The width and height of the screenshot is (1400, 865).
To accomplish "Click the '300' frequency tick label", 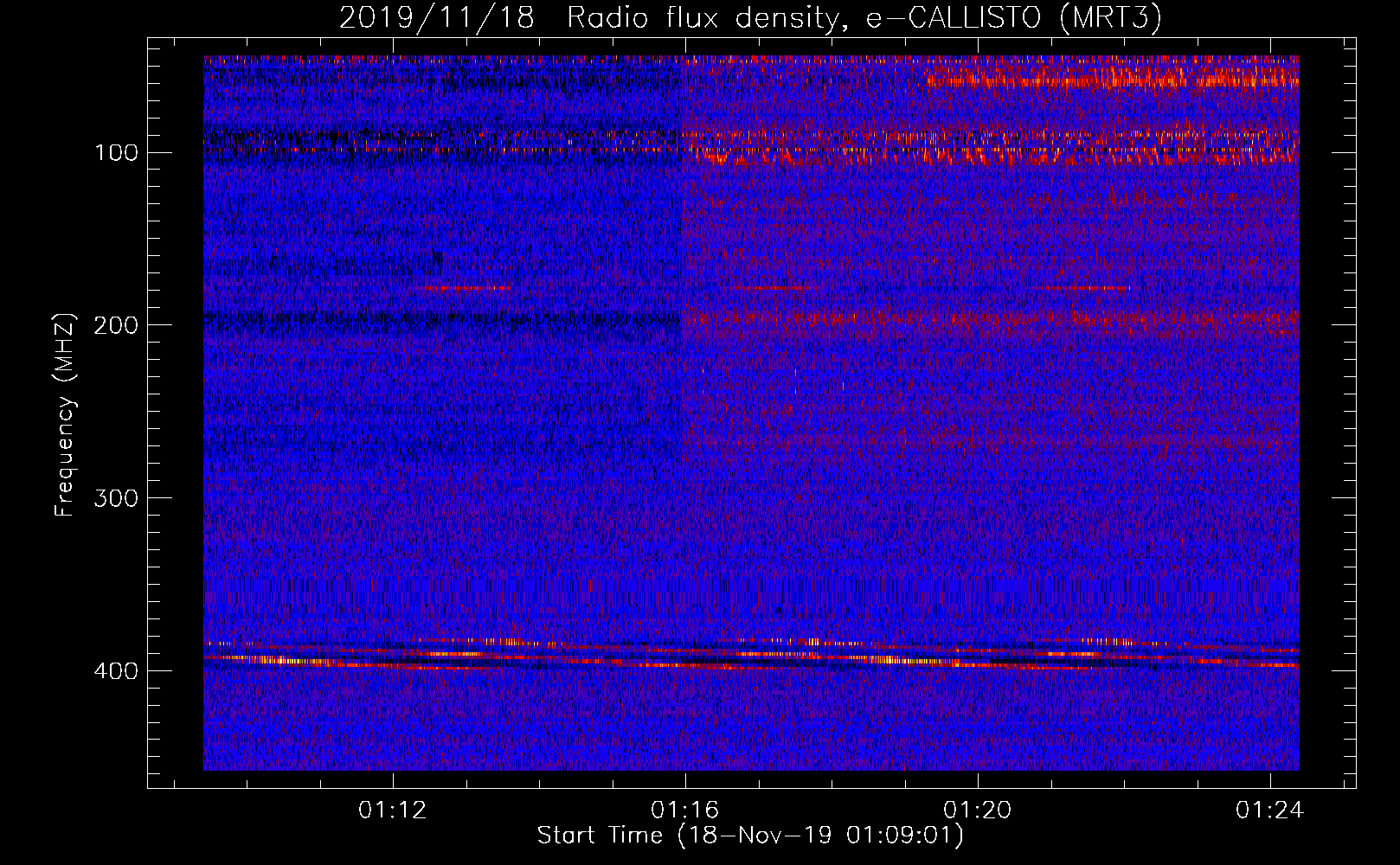I will click(116, 499).
